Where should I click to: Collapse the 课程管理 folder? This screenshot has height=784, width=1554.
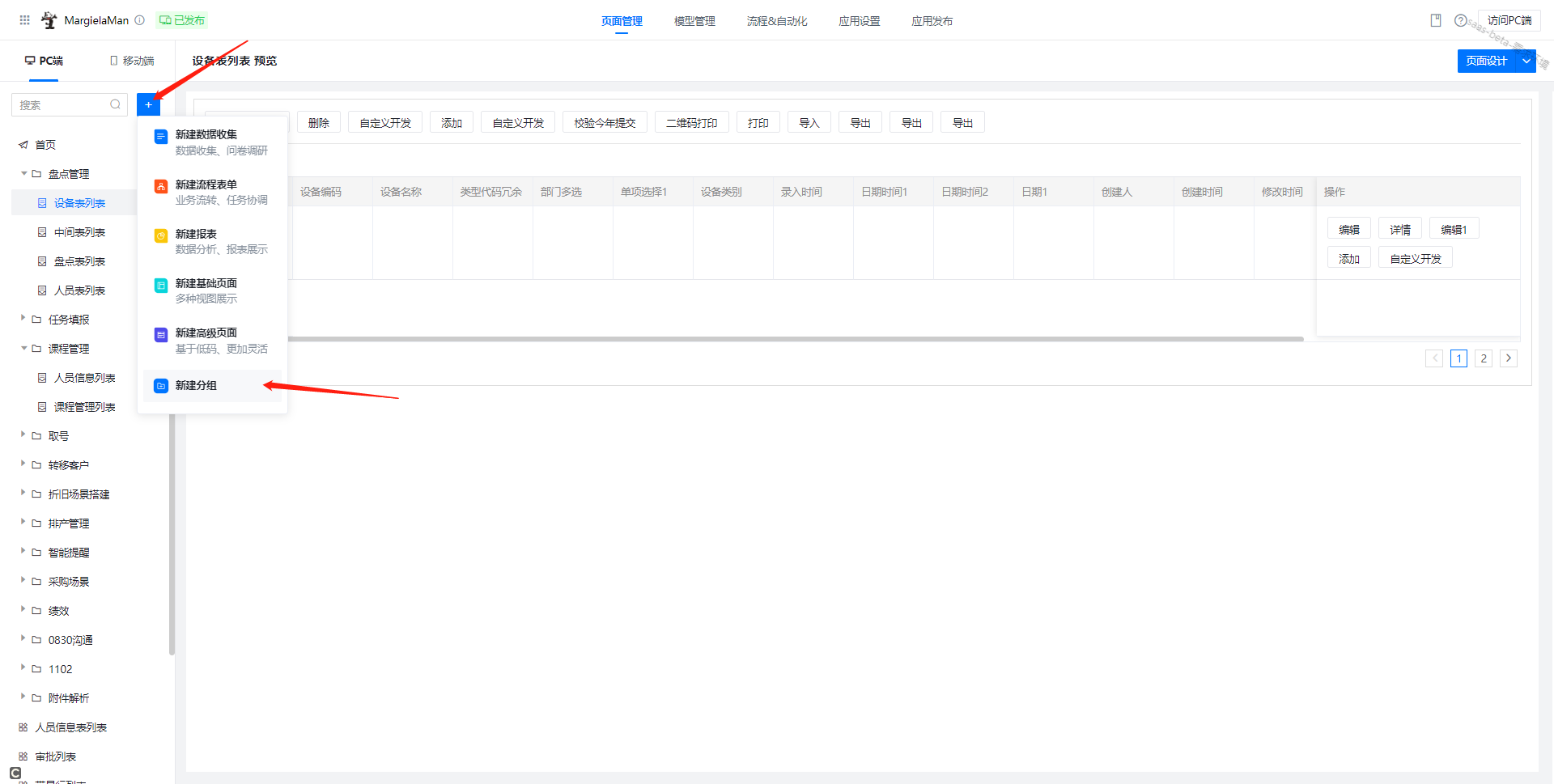pyautogui.click(x=24, y=348)
